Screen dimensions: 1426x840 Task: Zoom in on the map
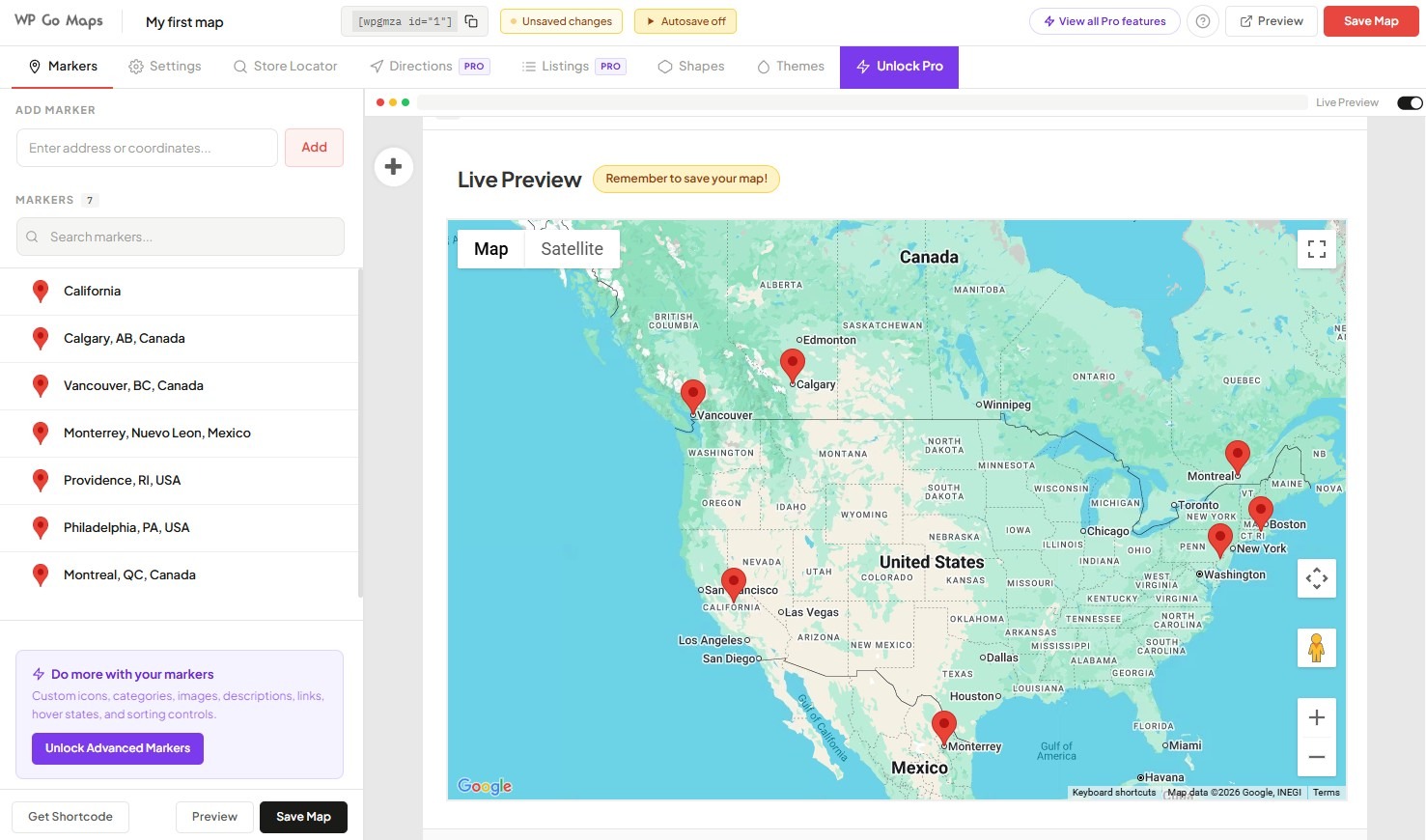(x=1317, y=717)
